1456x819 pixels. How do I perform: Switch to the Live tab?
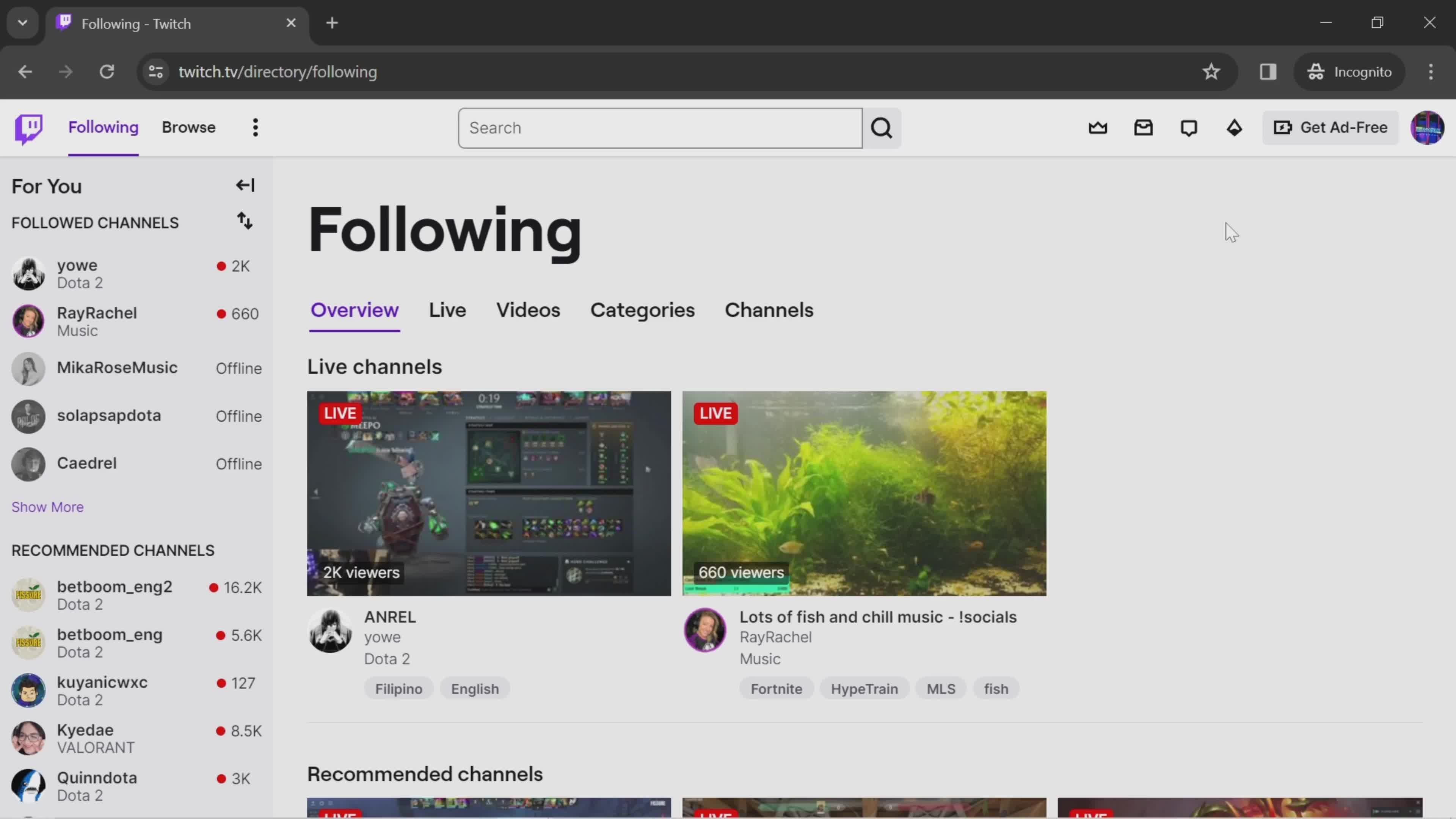(447, 309)
